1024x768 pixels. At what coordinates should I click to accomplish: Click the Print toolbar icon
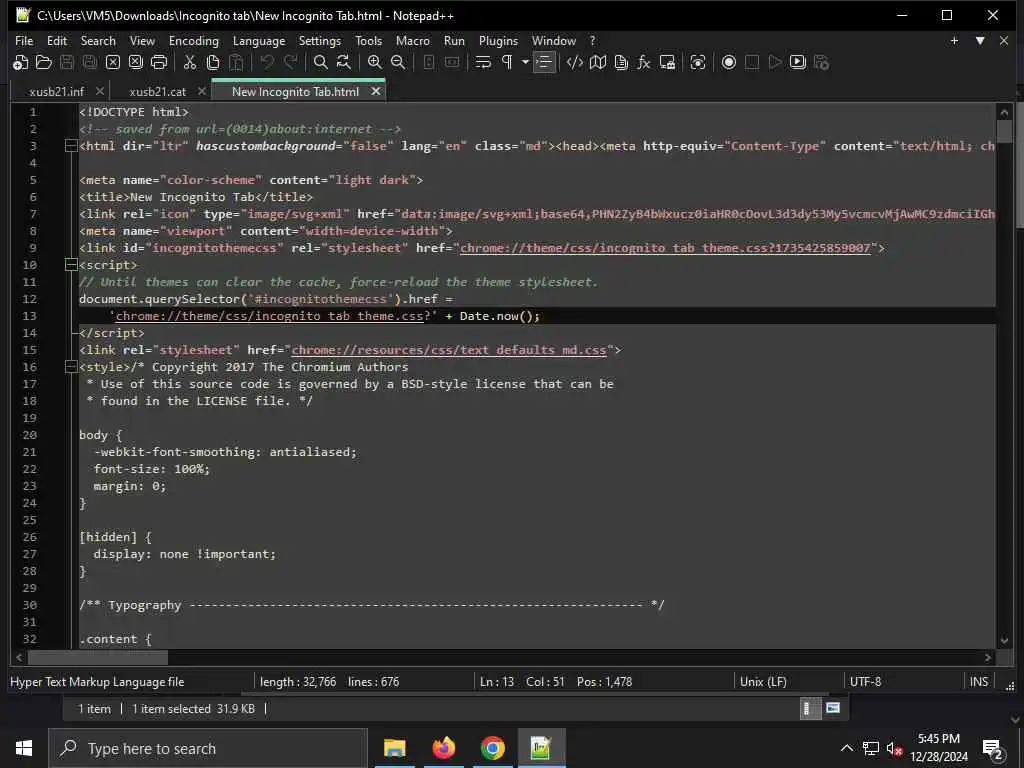(x=159, y=63)
